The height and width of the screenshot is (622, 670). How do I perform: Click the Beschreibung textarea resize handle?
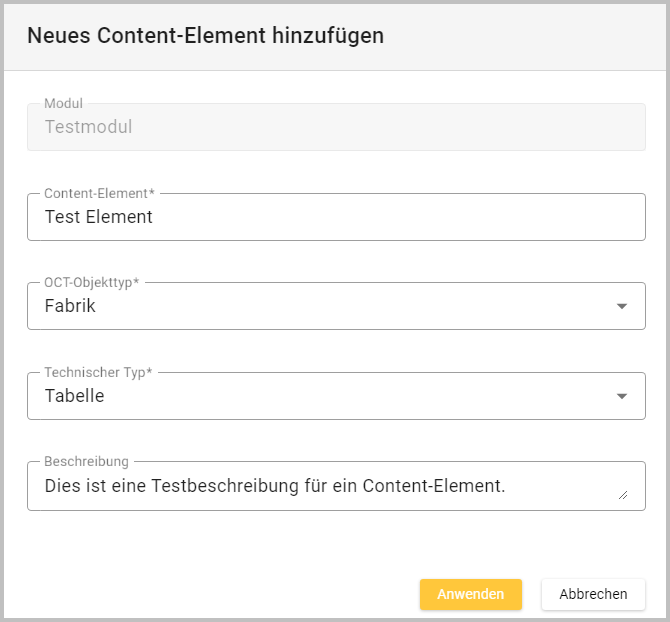(x=623, y=493)
